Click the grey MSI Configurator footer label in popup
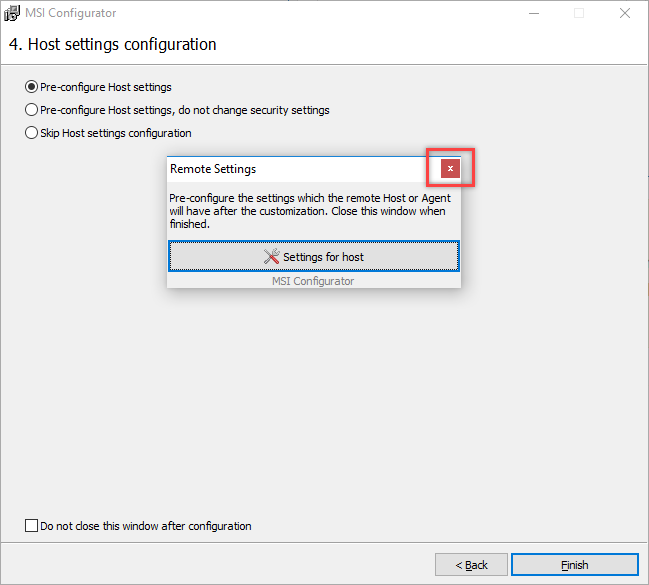 [x=313, y=281]
